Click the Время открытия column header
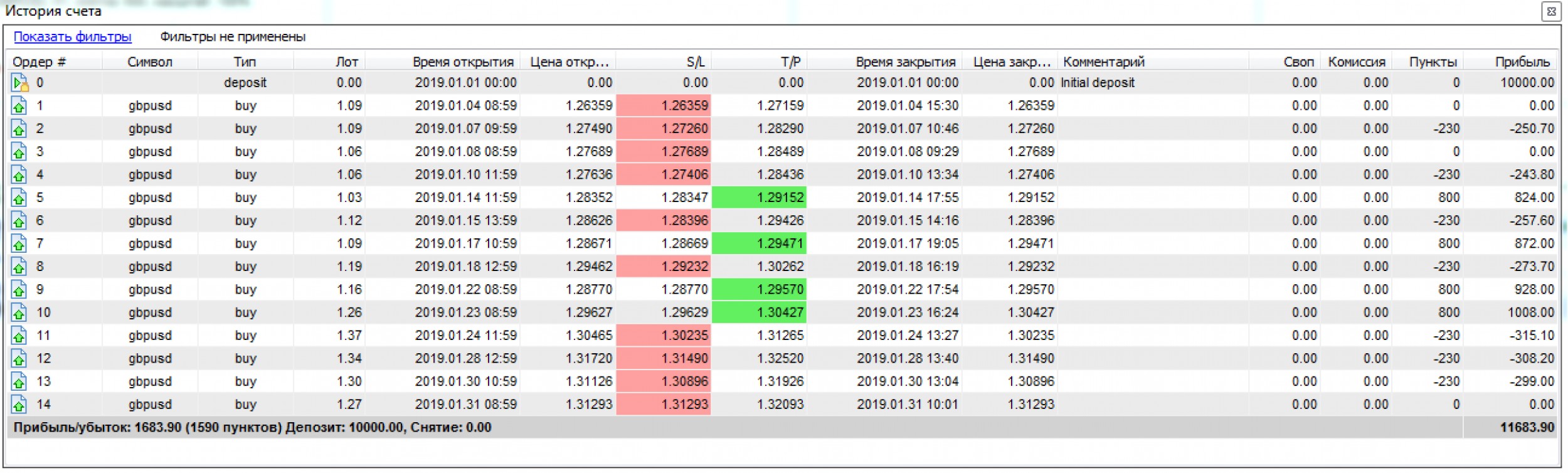Screen dimensions: 1568x473 (x=462, y=62)
